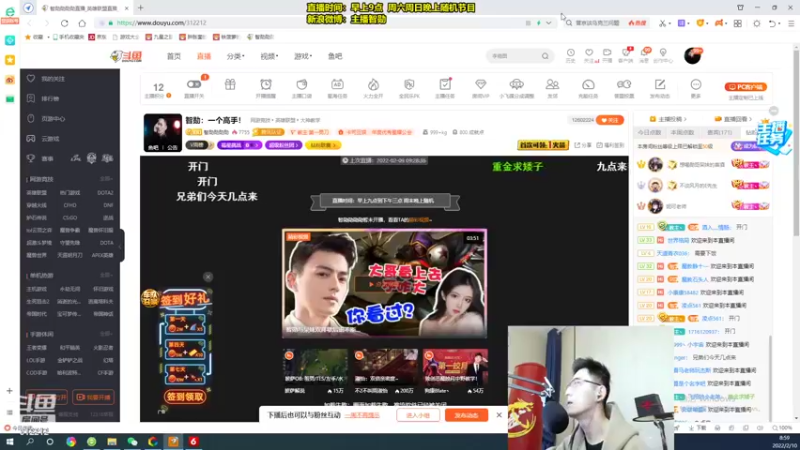Screen dimensions: 800x450
Task: Open the DOTA2 category link
Action: tap(105, 193)
